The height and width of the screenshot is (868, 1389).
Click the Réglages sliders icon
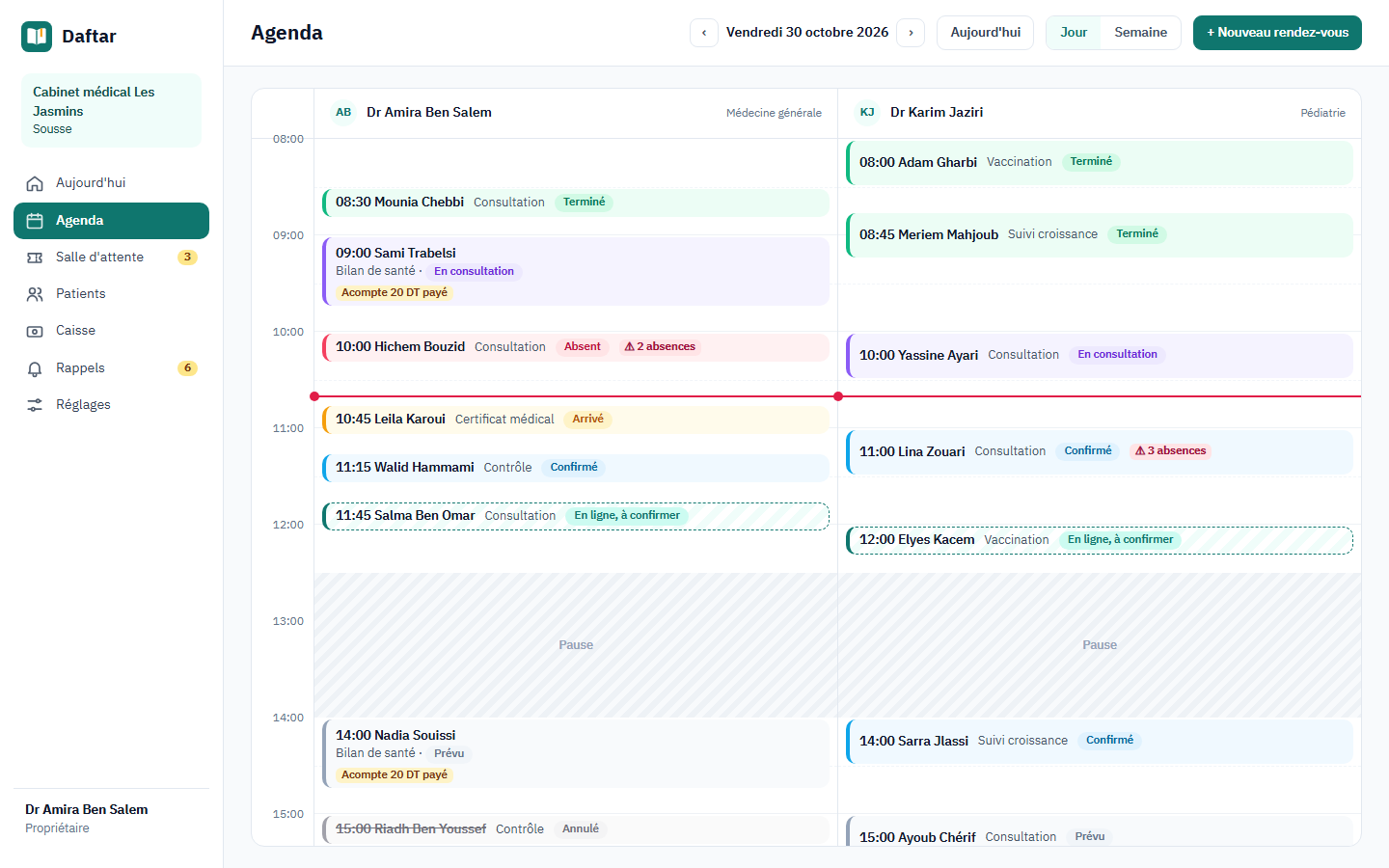click(x=35, y=405)
